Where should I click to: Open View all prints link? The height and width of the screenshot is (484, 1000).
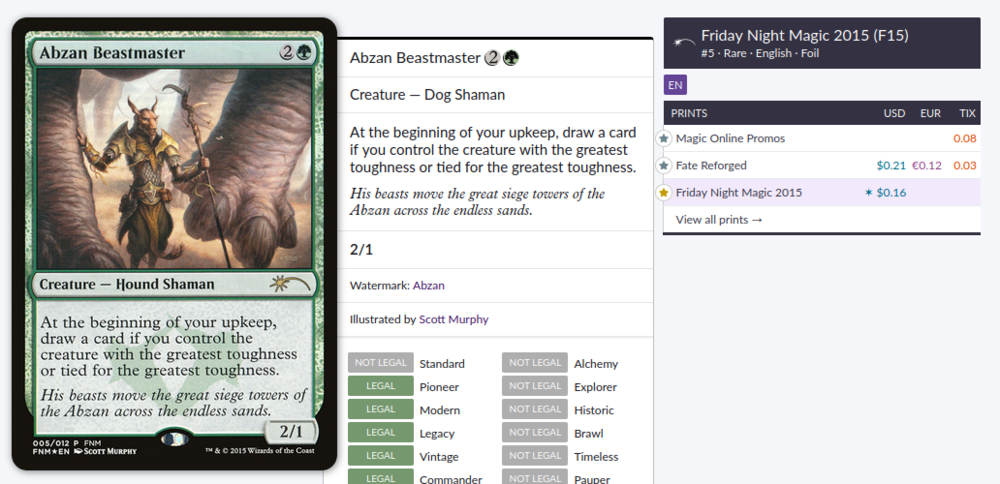click(x=719, y=219)
